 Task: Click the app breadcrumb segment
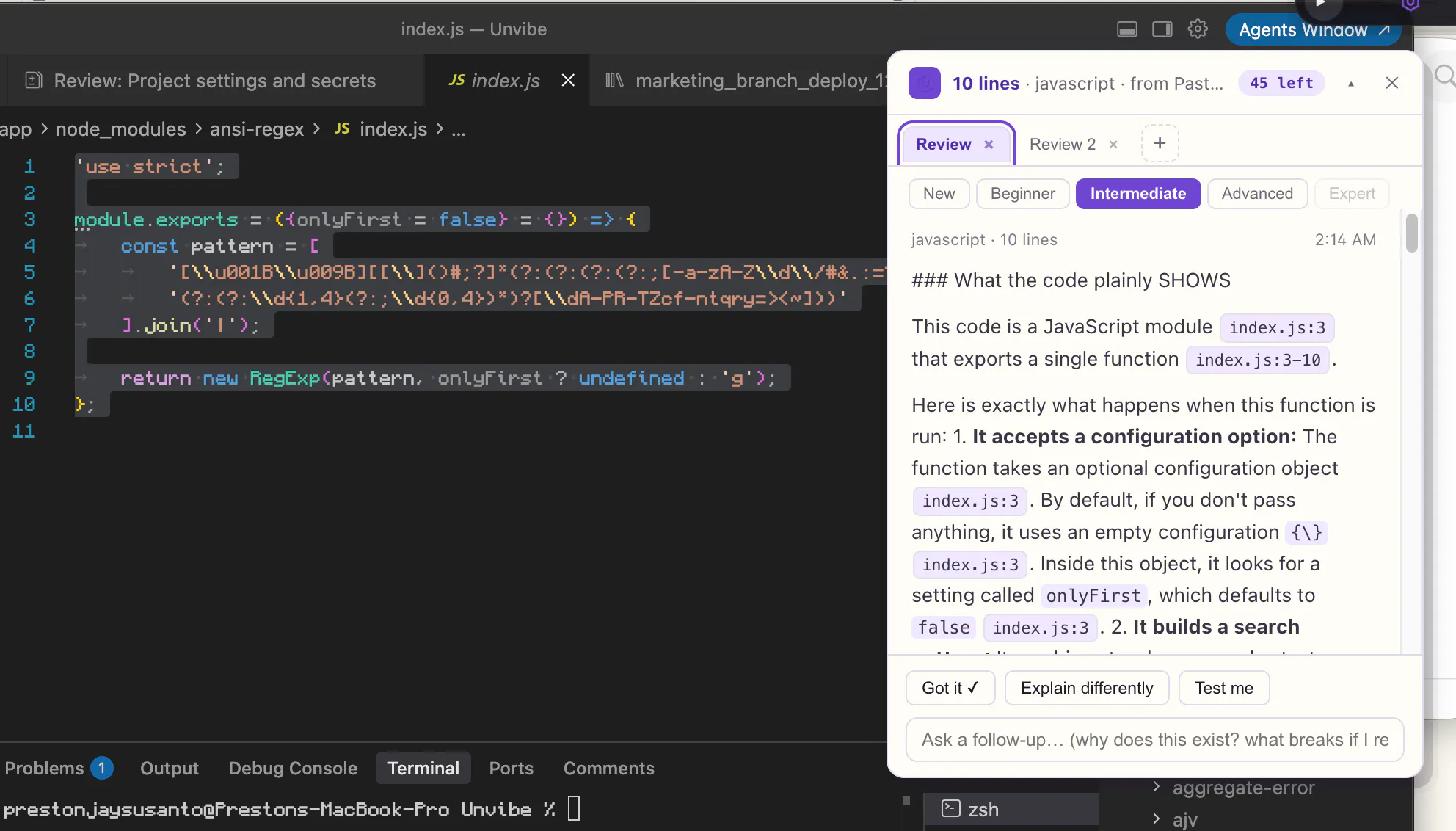point(15,129)
